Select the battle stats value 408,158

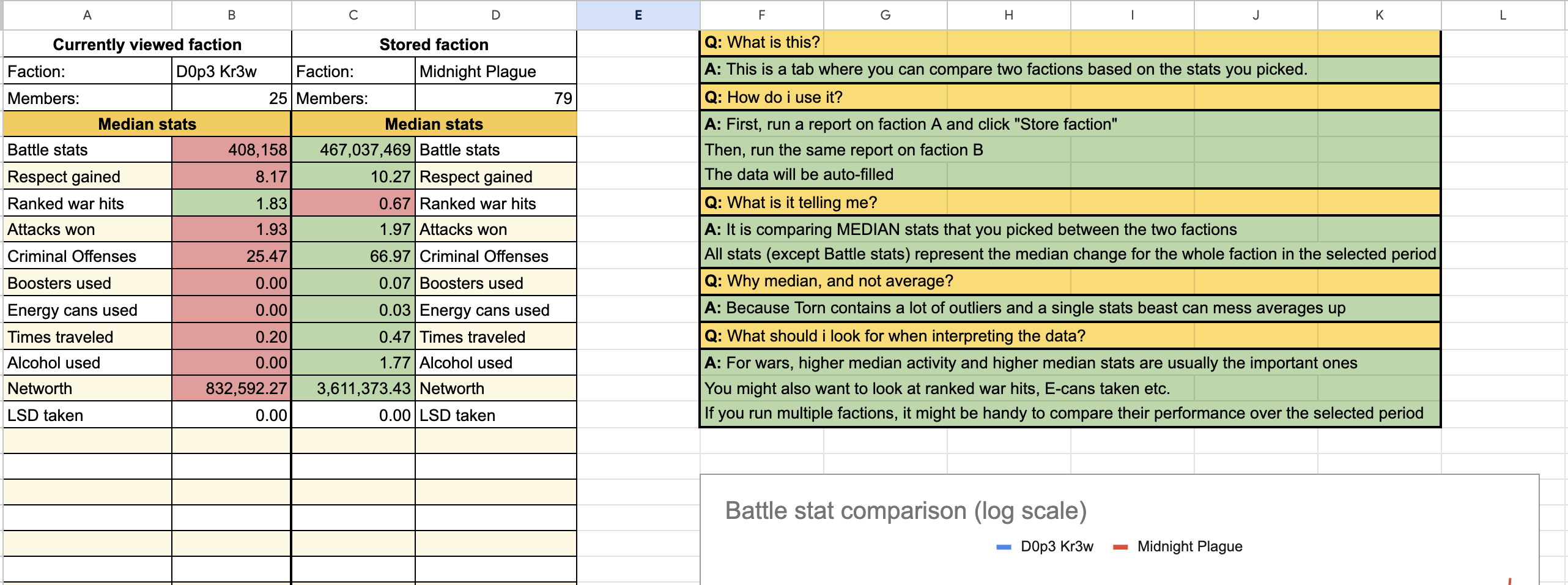[231, 150]
